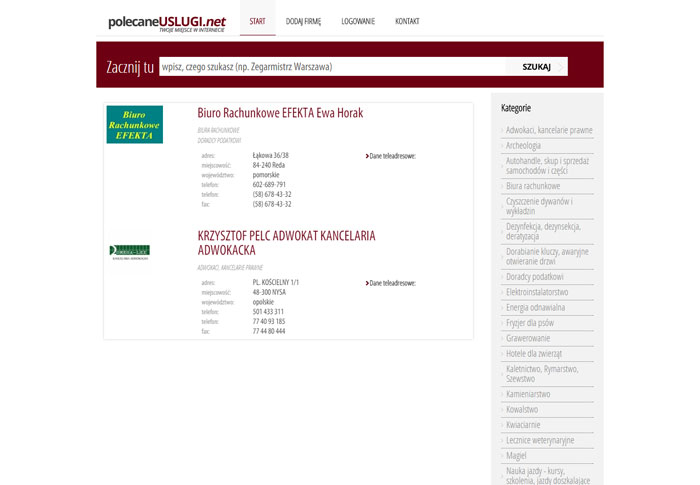Click the phone number 602-689-791
The height and width of the screenshot is (485, 700).
click(269, 184)
